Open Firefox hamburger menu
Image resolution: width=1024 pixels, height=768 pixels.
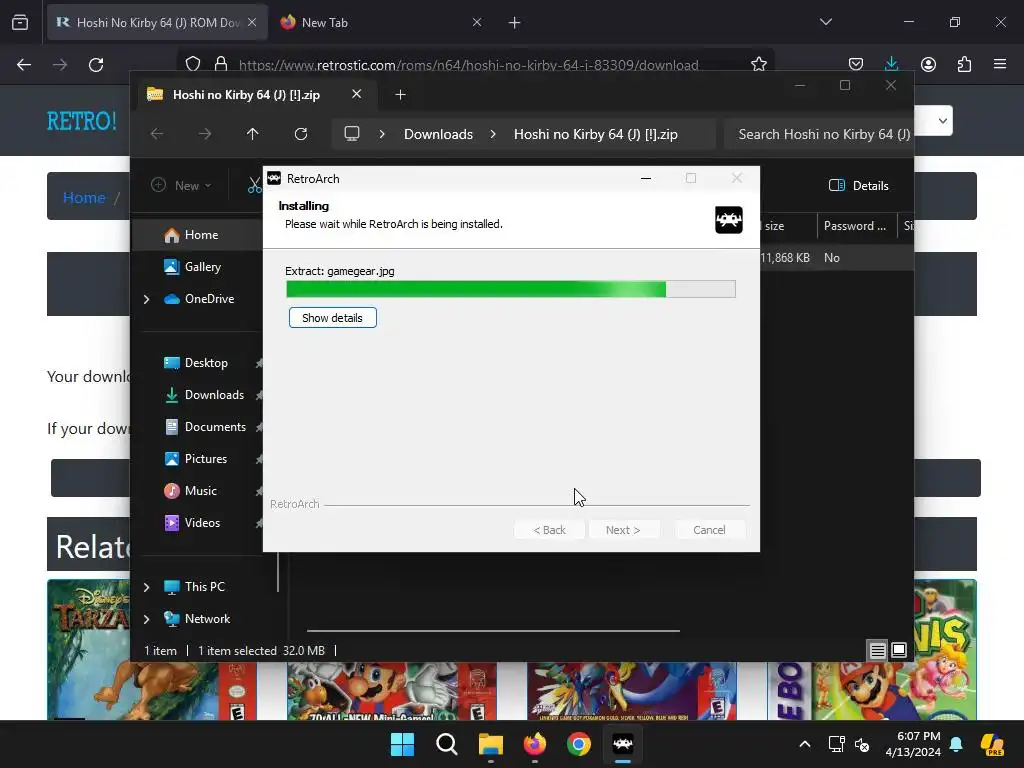click(x=1000, y=65)
